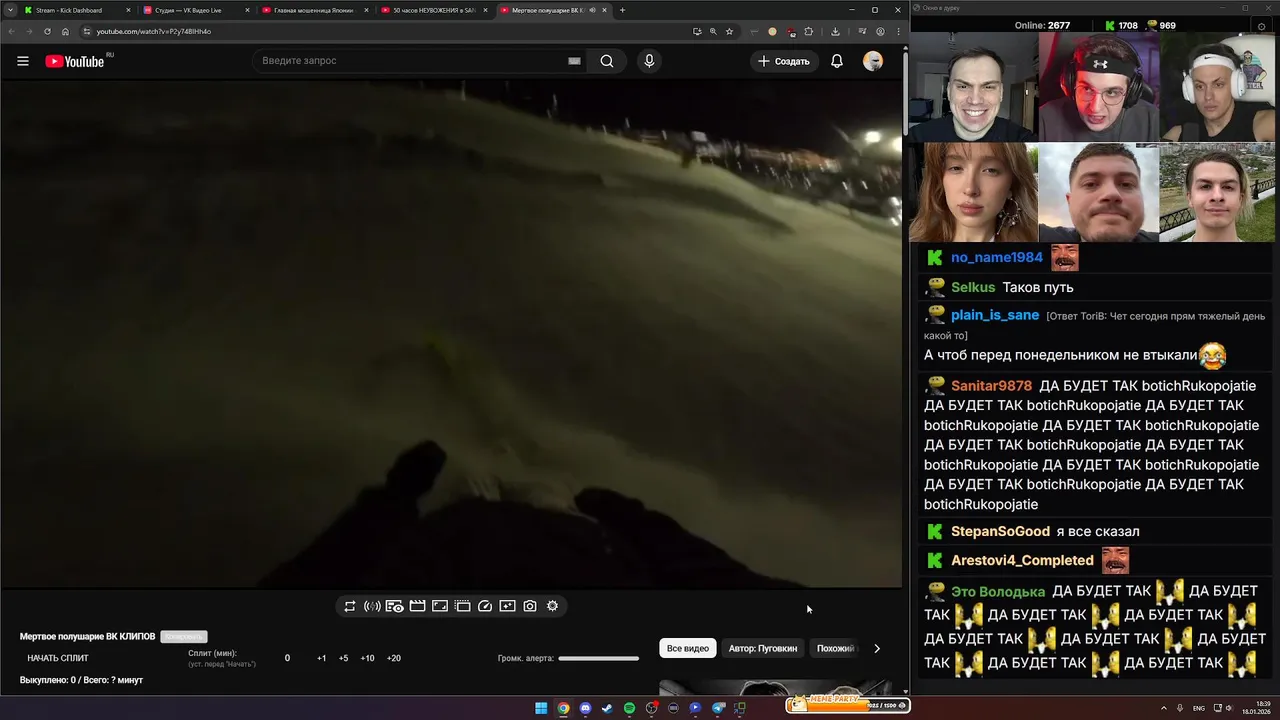Click the long-haired woman's webcam thumbnail
The height and width of the screenshot is (720, 1280).
pos(974,191)
